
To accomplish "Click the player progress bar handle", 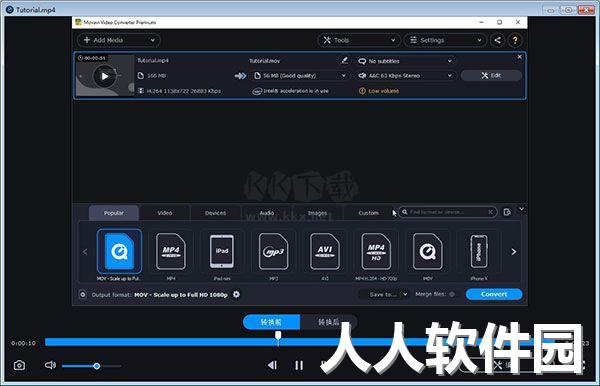I will 278,337.
